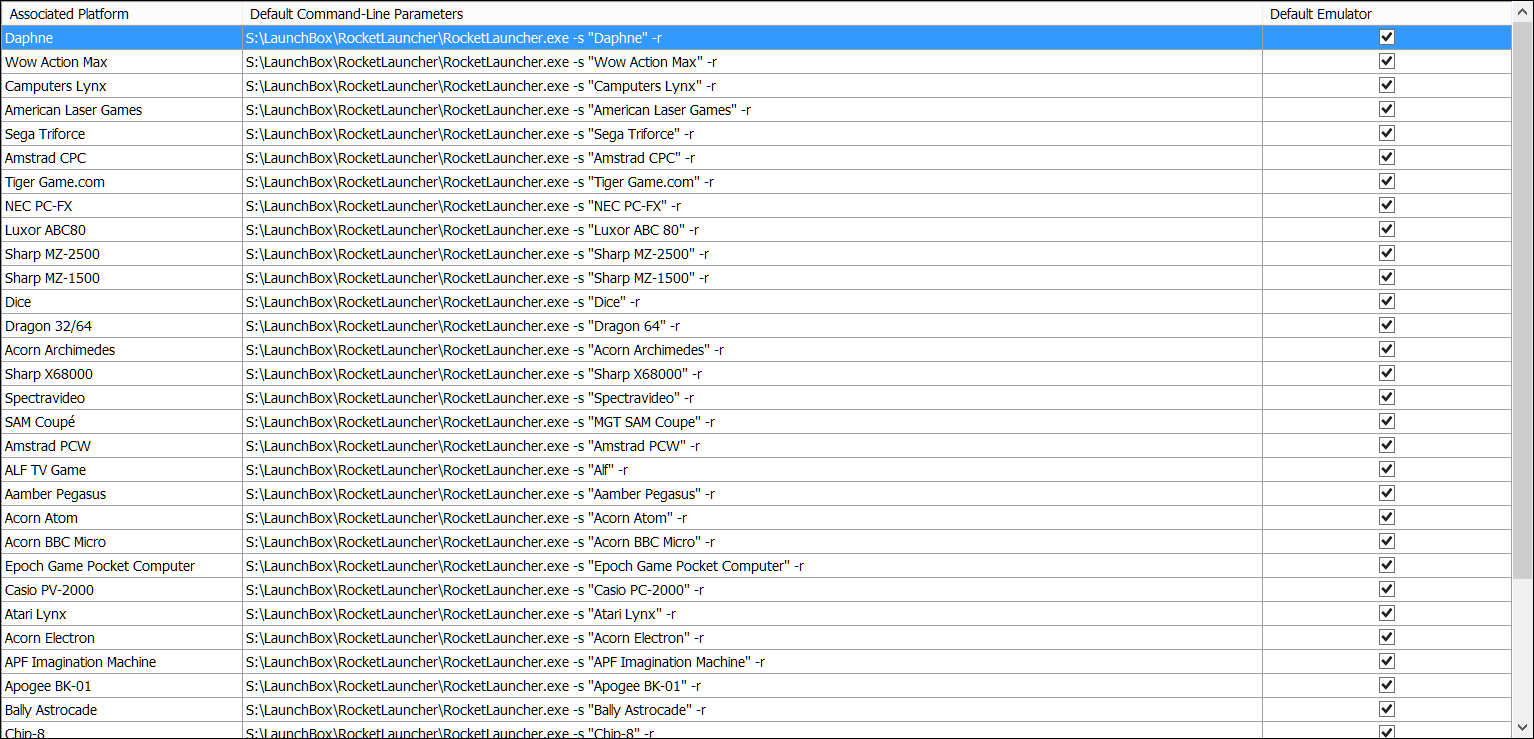Image resolution: width=1534 pixels, height=739 pixels.
Task: Sort by Default Command-Line Parameters header
Action: click(x=752, y=14)
